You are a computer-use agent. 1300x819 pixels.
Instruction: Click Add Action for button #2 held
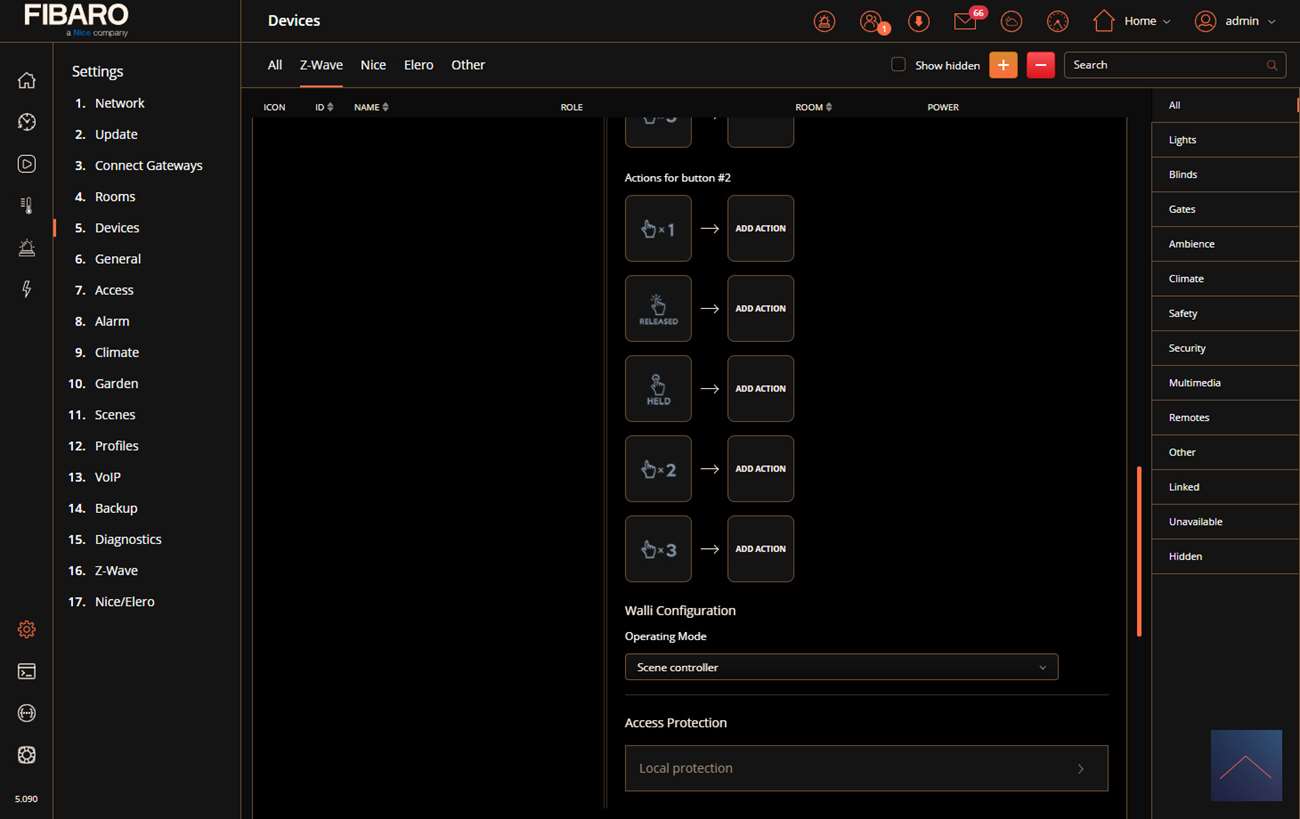[760, 389]
